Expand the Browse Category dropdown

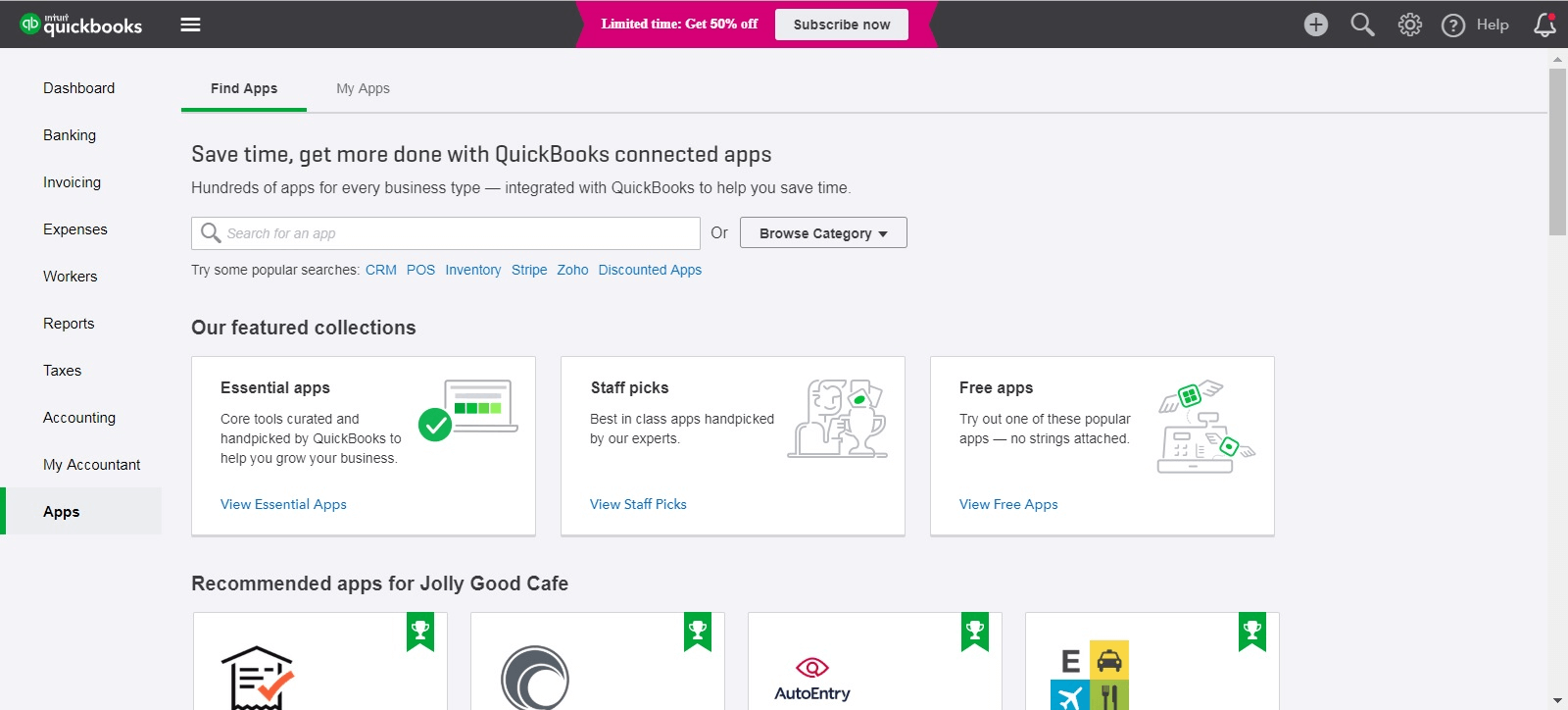pos(823,232)
